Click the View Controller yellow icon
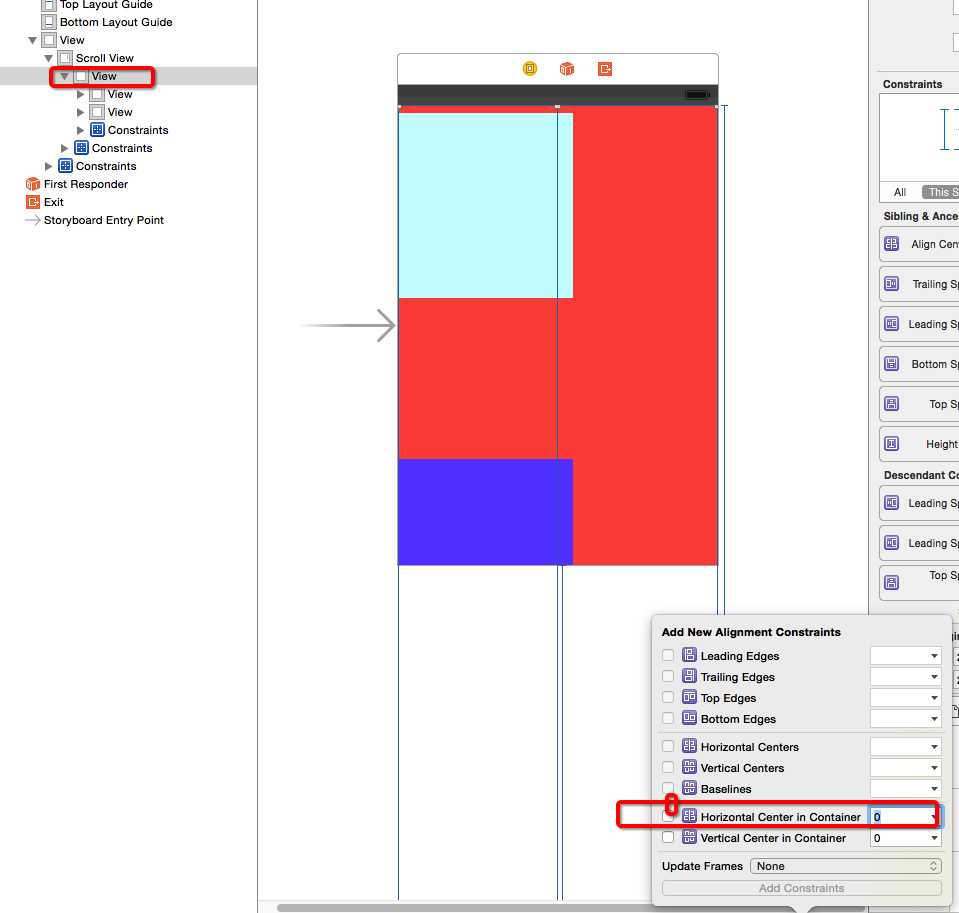Screen dimensions: 959x913 pyautogui.click(x=530, y=68)
